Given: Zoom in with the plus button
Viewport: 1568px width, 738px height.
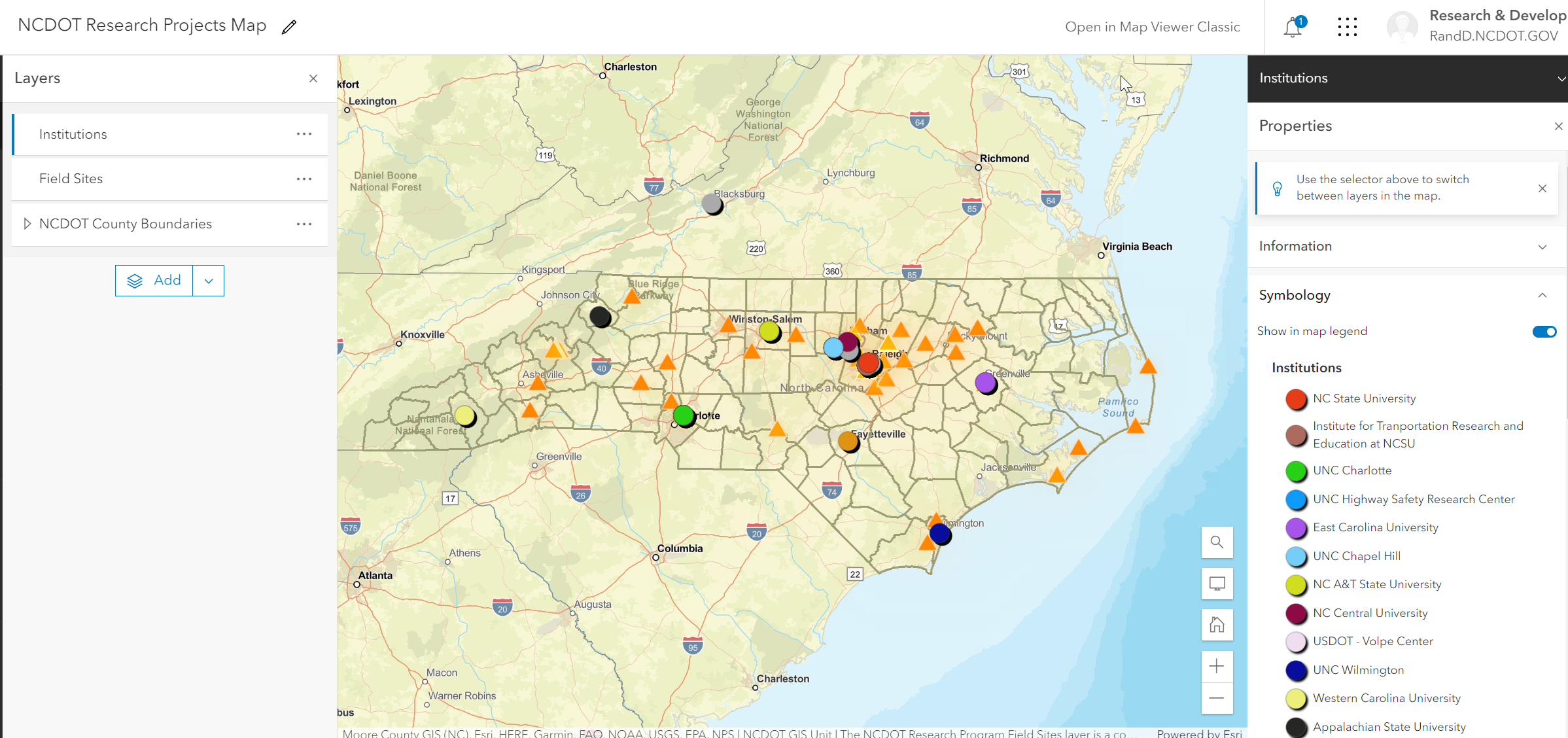Looking at the screenshot, I should pyautogui.click(x=1217, y=667).
